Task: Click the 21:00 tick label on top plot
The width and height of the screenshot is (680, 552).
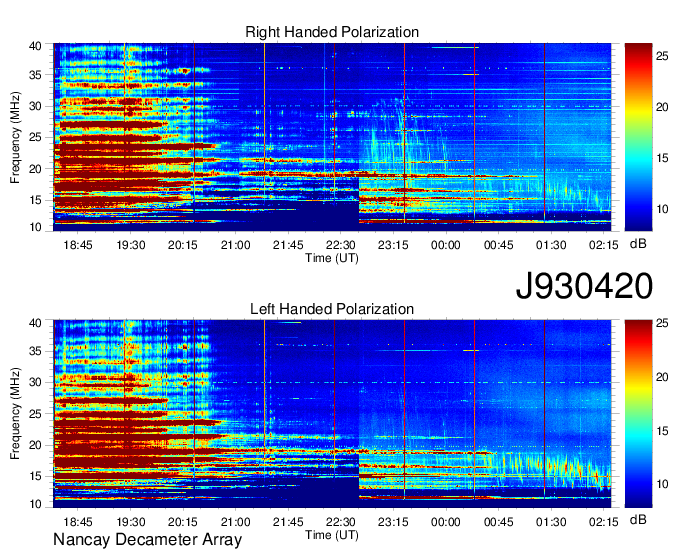Action: (x=235, y=245)
